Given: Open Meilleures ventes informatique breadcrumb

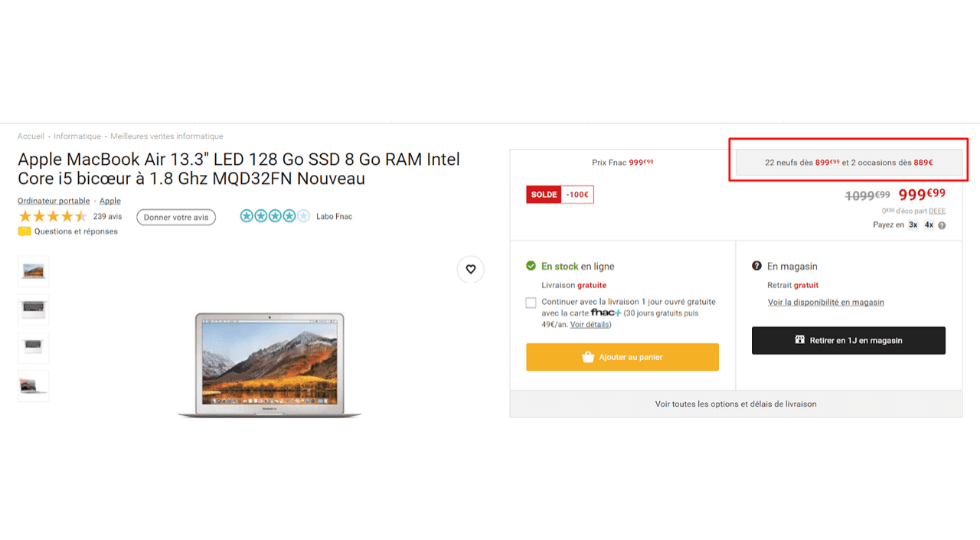Looking at the screenshot, I should 167,136.
